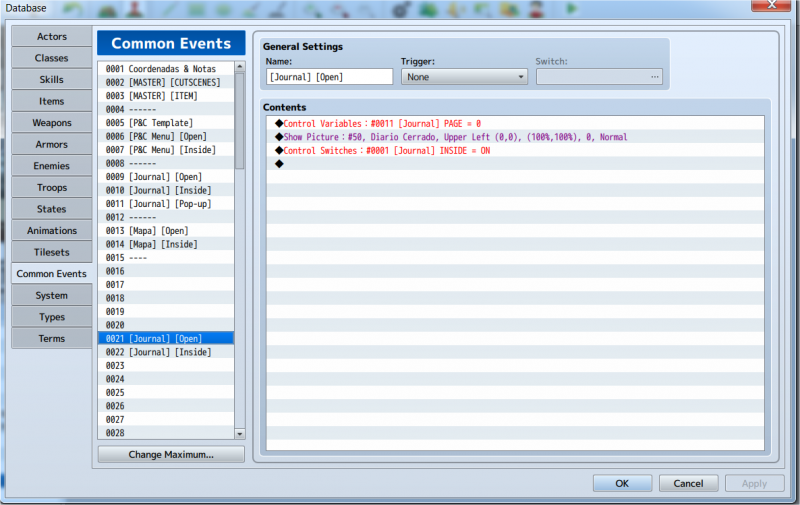Select empty event 0018
Viewport: 800px width, 505px height.
click(x=166, y=298)
